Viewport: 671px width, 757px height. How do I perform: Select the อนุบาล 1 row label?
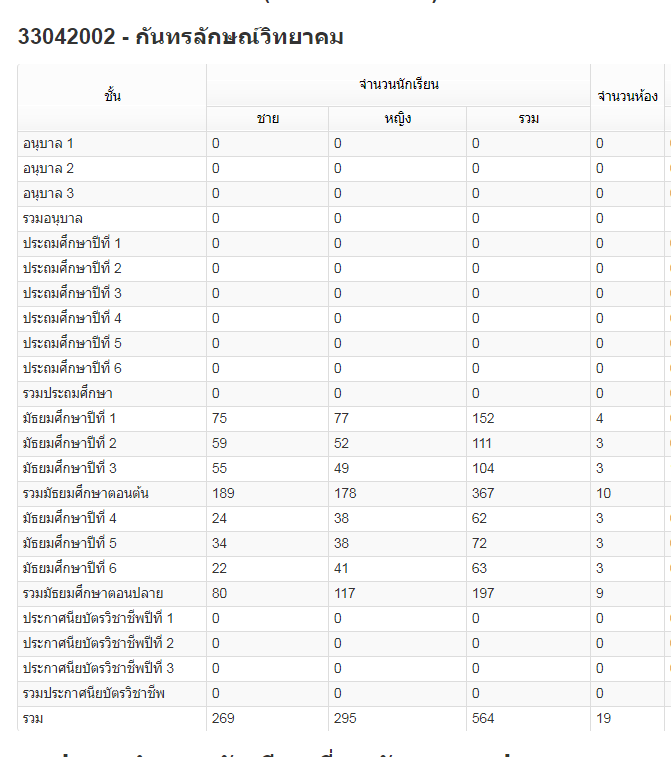coord(49,144)
